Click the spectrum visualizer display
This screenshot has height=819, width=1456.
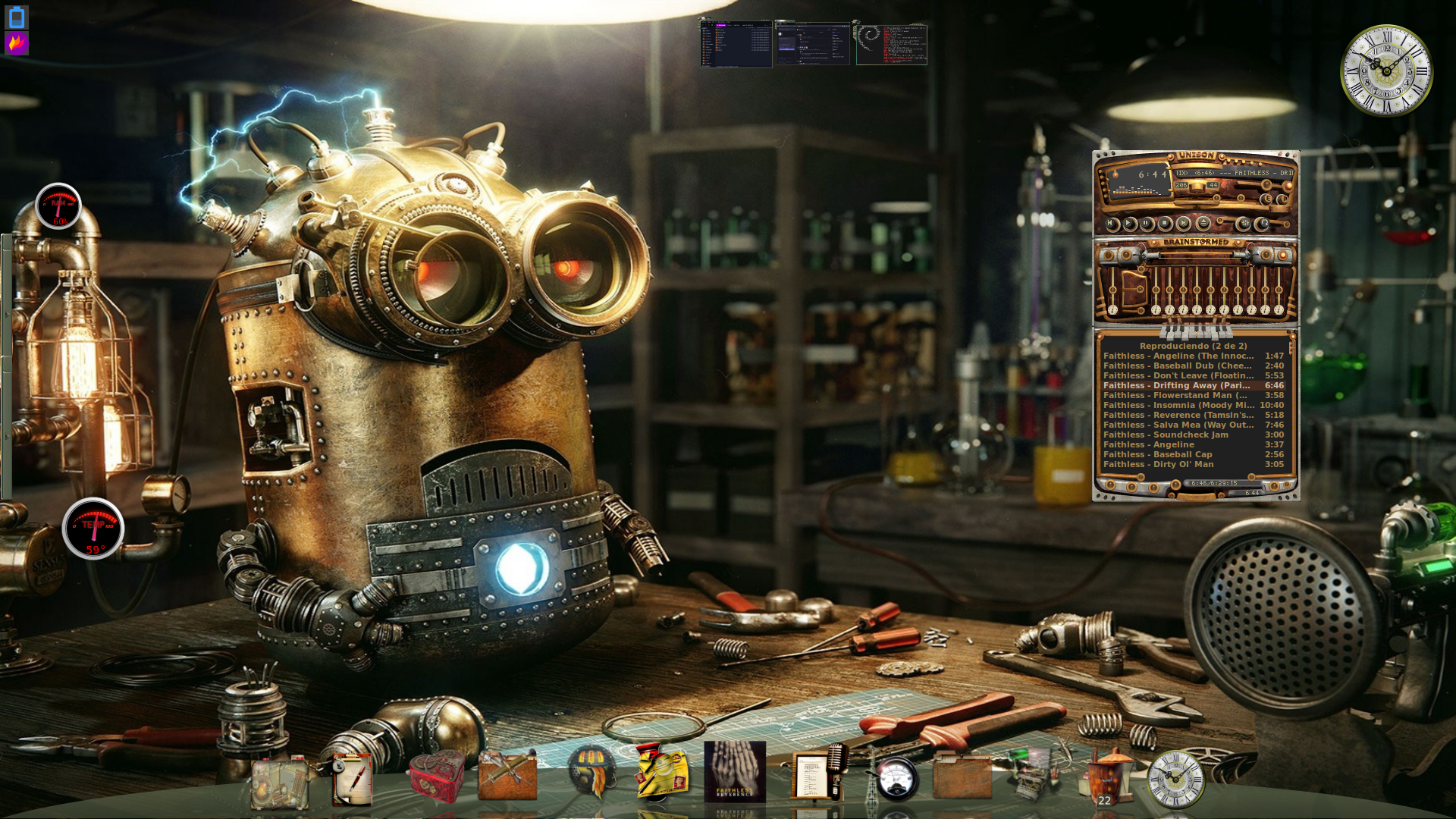coord(1137,190)
